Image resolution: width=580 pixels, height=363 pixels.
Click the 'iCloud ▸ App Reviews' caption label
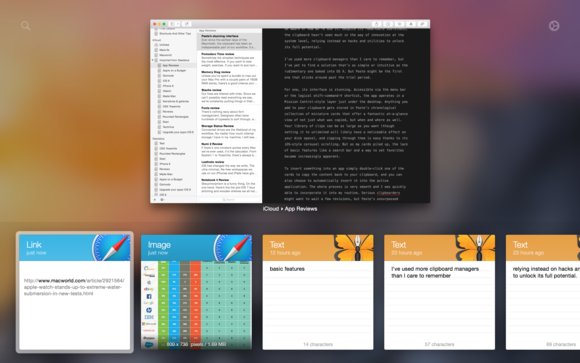pyautogui.click(x=290, y=209)
